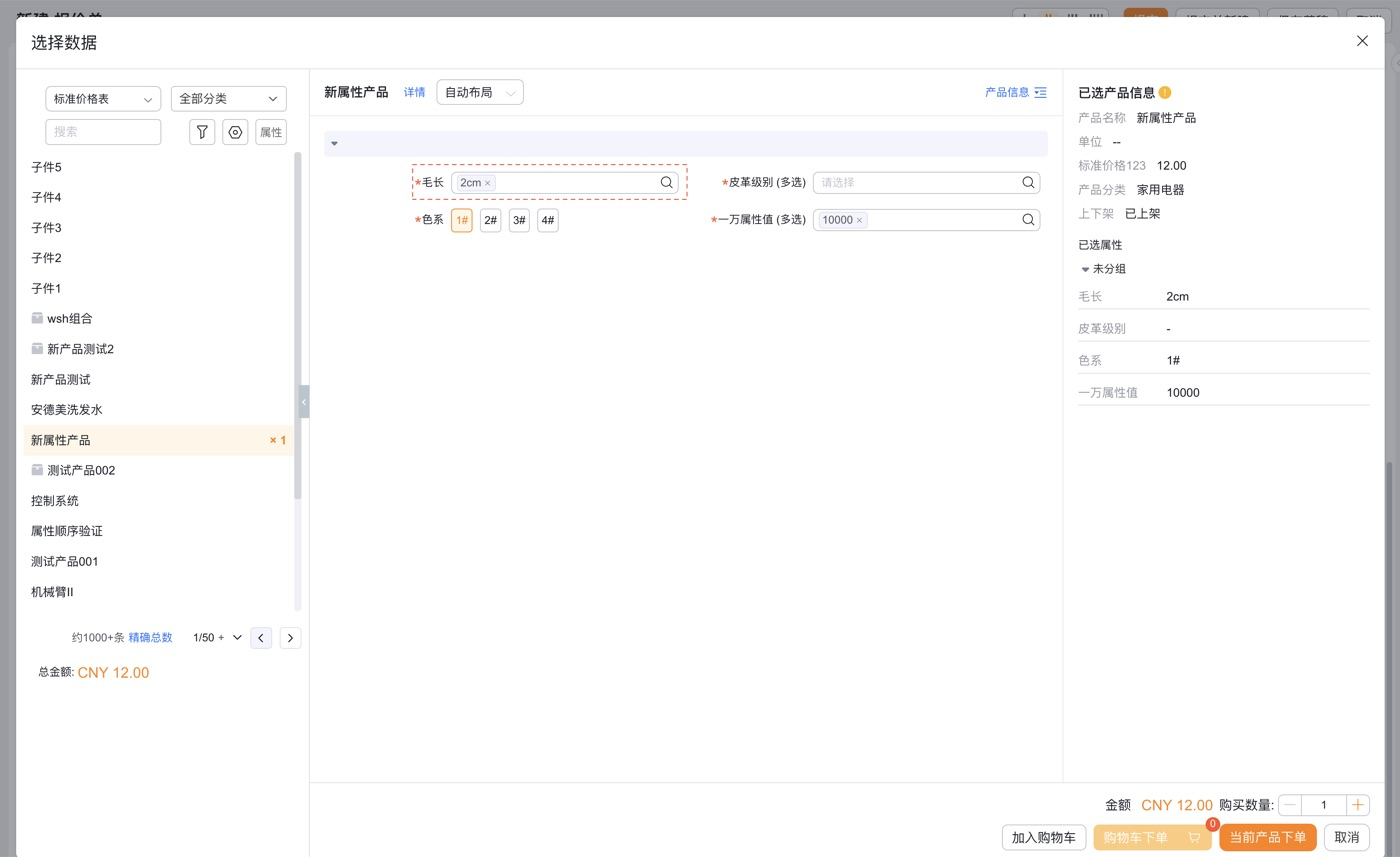Click the filter funnel icon
This screenshot has width=1400, height=857.
(x=202, y=132)
